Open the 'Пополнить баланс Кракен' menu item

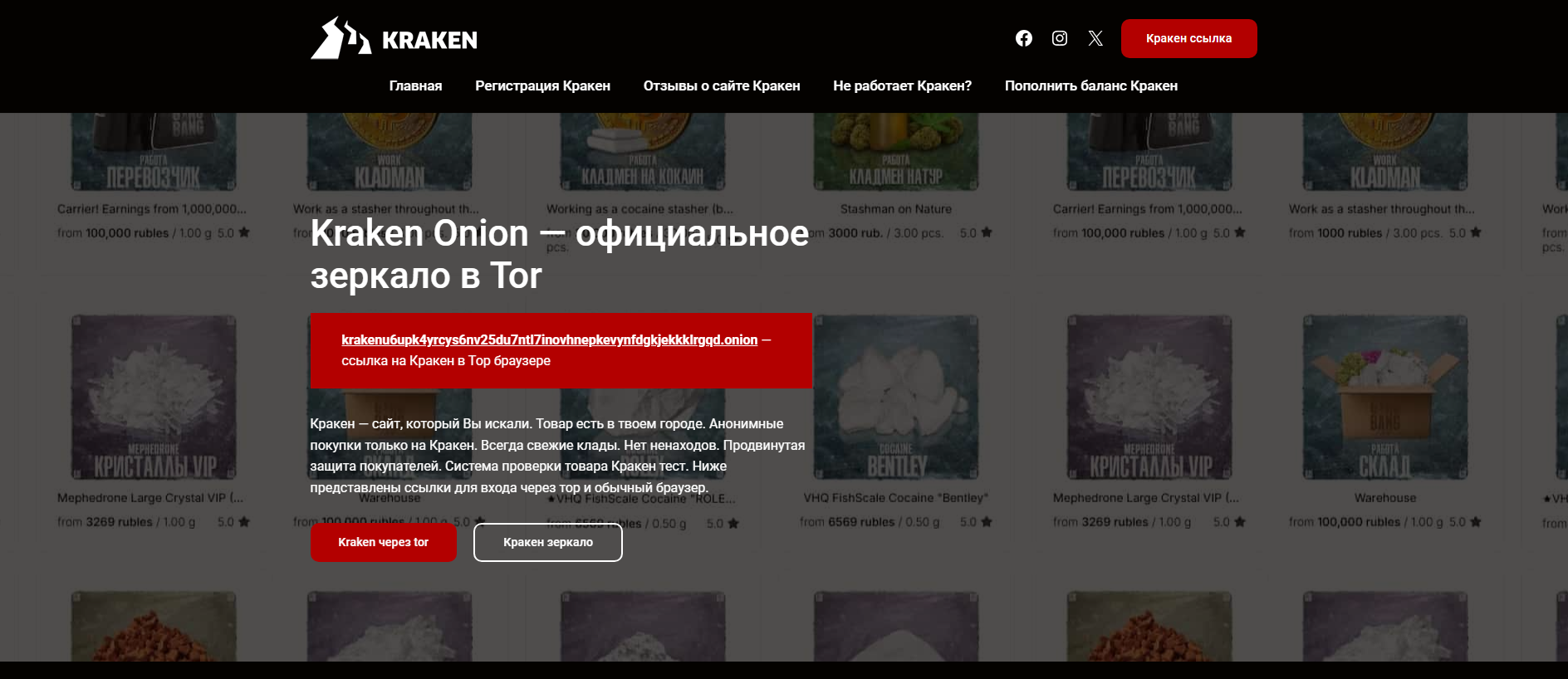pyautogui.click(x=1090, y=85)
